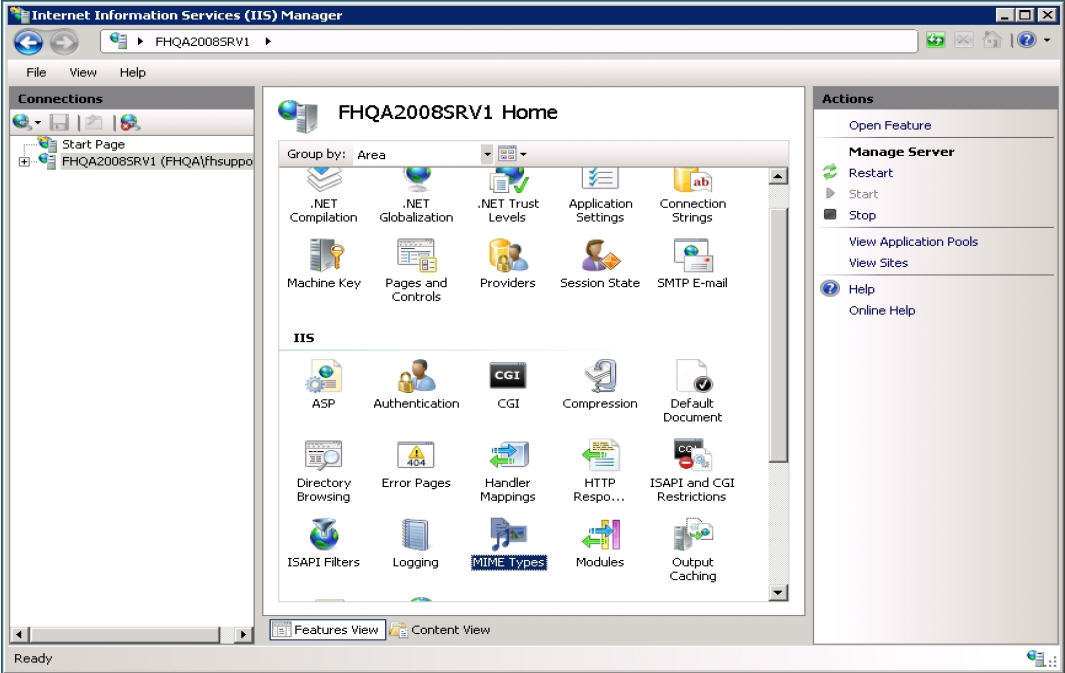This screenshot has width=1065, height=673.
Task: Open SMTP E-mail feature
Action: pyautogui.click(x=692, y=263)
